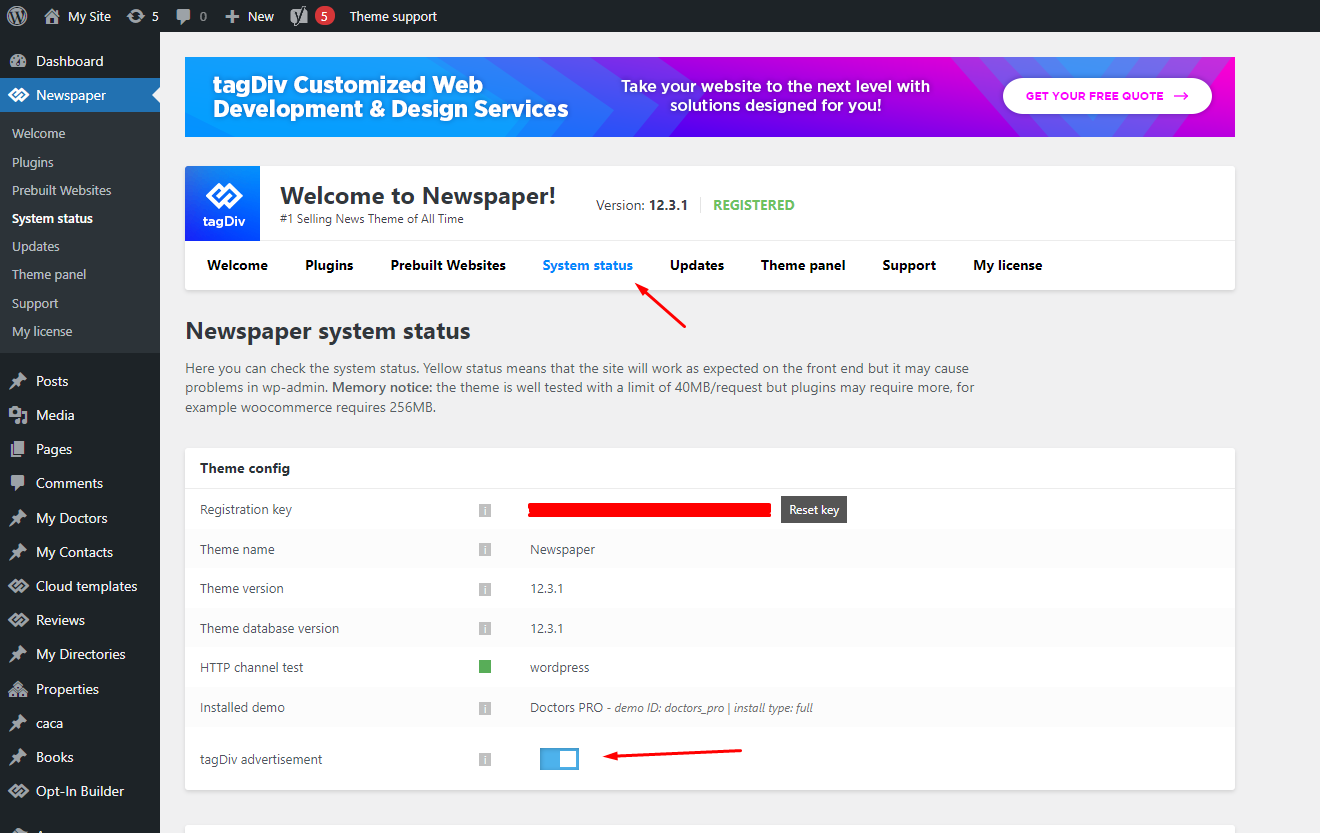Click the redacted registration key value

[x=649, y=510]
